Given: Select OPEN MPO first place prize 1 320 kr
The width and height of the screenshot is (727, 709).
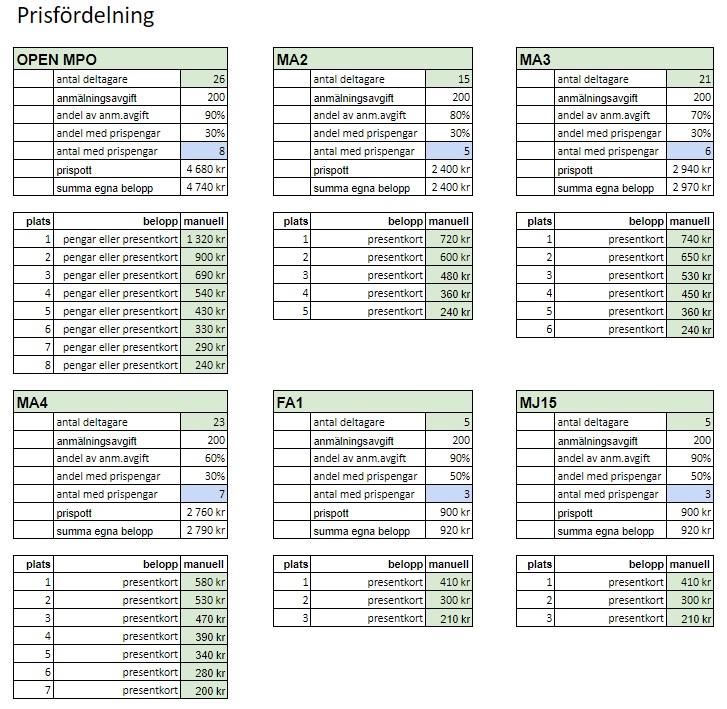Looking at the screenshot, I should 204,239.
